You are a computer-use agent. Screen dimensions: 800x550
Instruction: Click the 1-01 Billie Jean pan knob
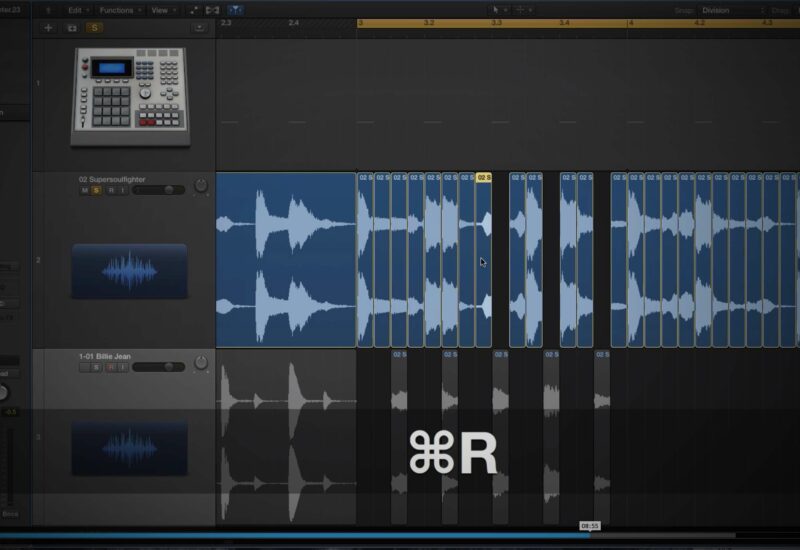[201, 363]
